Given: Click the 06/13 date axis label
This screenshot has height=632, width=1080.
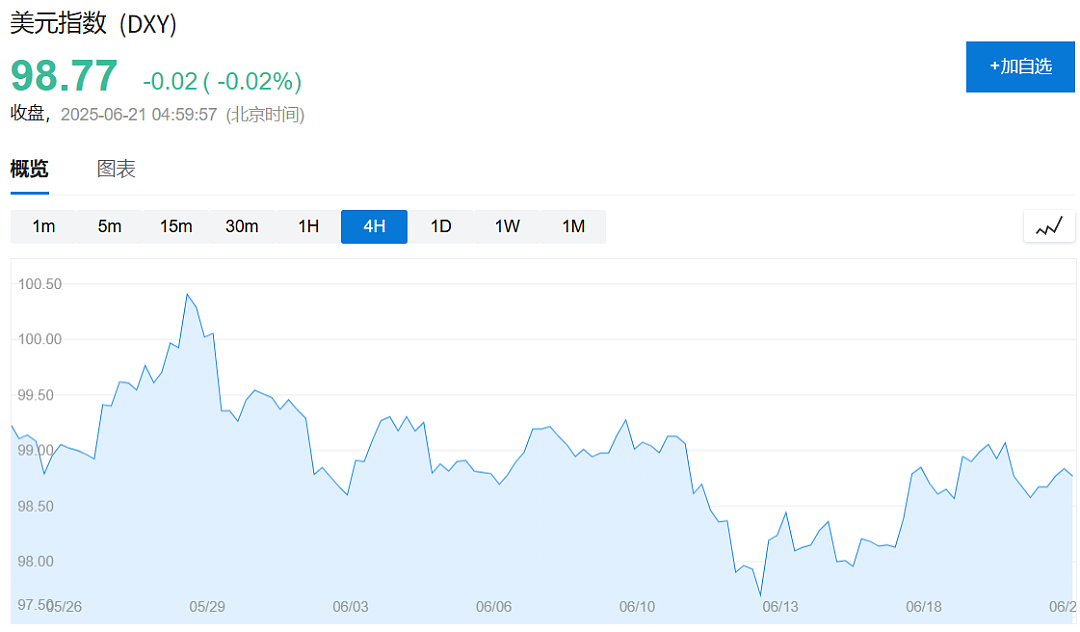Looking at the screenshot, I should [780, 607].
